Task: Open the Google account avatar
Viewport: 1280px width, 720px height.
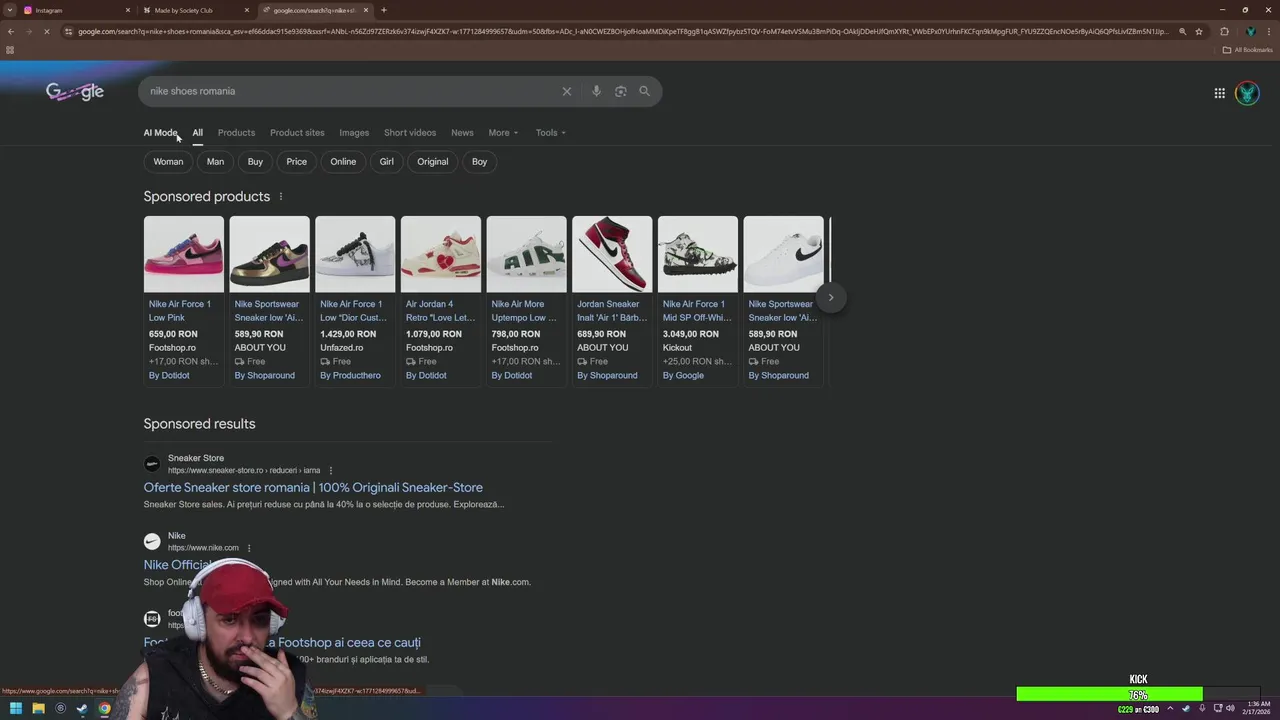Action: (x=1247, y=93)
